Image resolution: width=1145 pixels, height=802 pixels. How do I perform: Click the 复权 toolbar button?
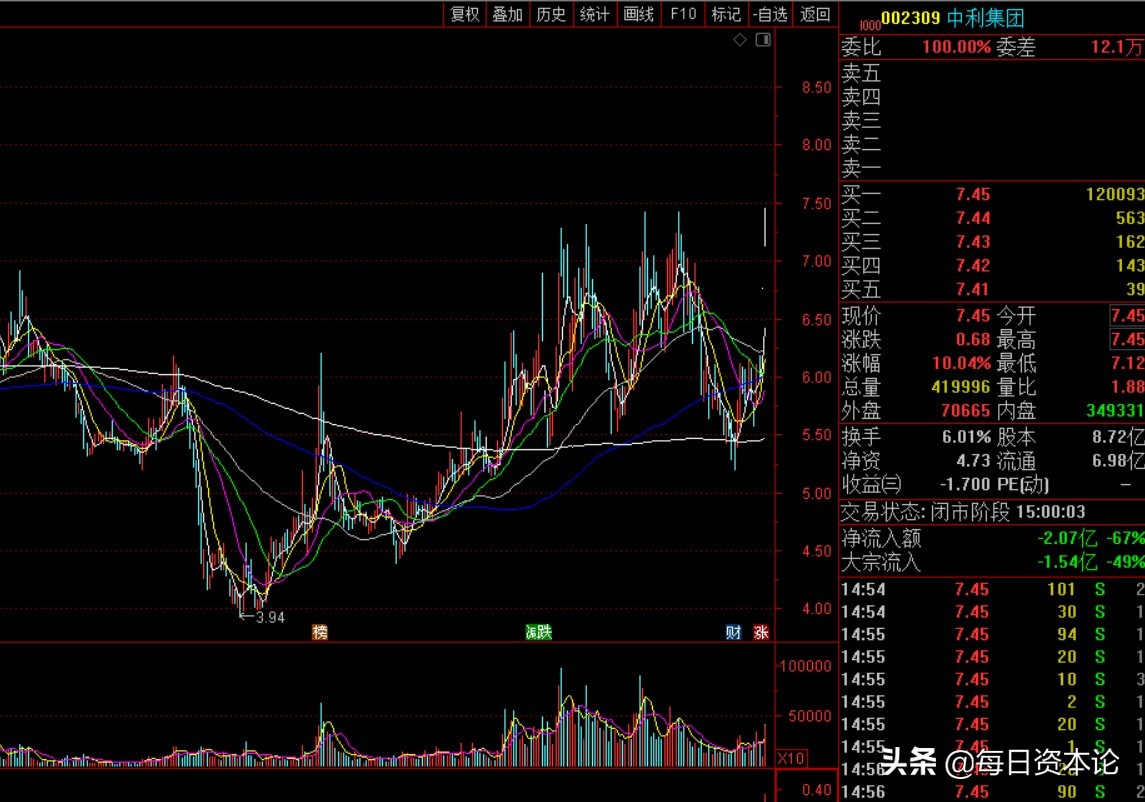click(x=465, y=14)
